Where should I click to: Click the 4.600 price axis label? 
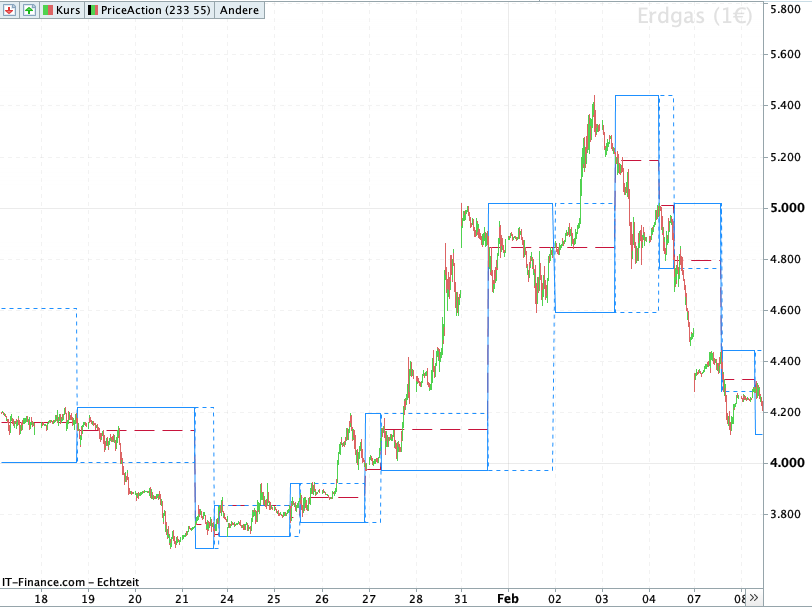point(785,310)
